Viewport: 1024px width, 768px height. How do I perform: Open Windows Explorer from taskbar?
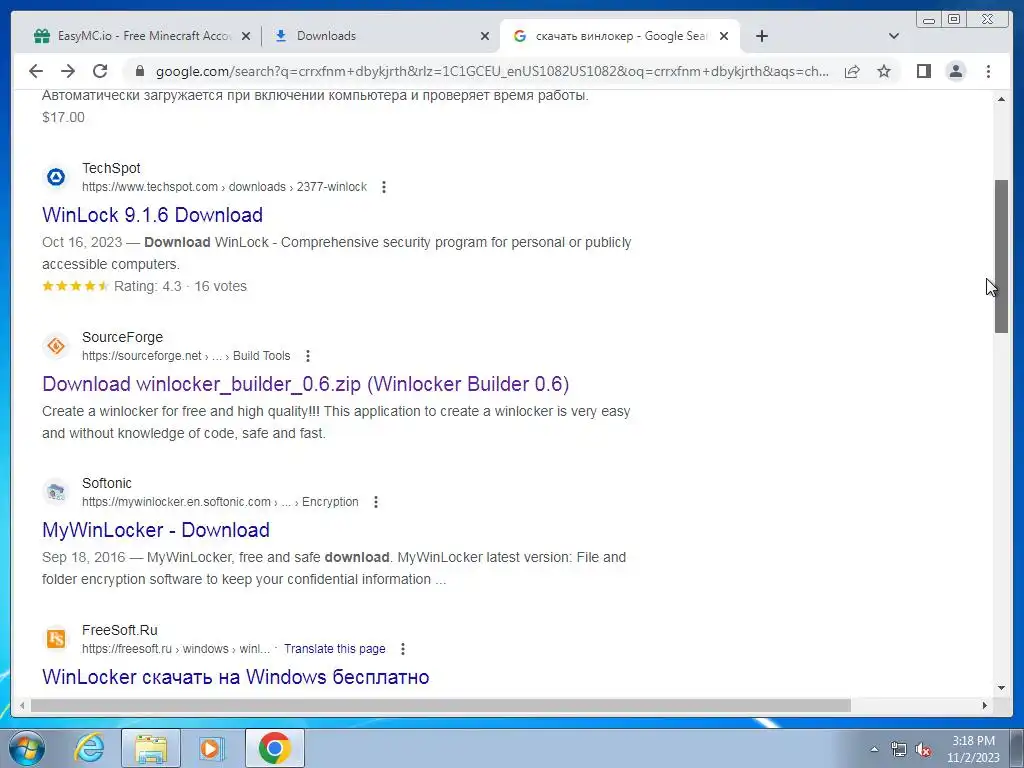coord(151,748)
